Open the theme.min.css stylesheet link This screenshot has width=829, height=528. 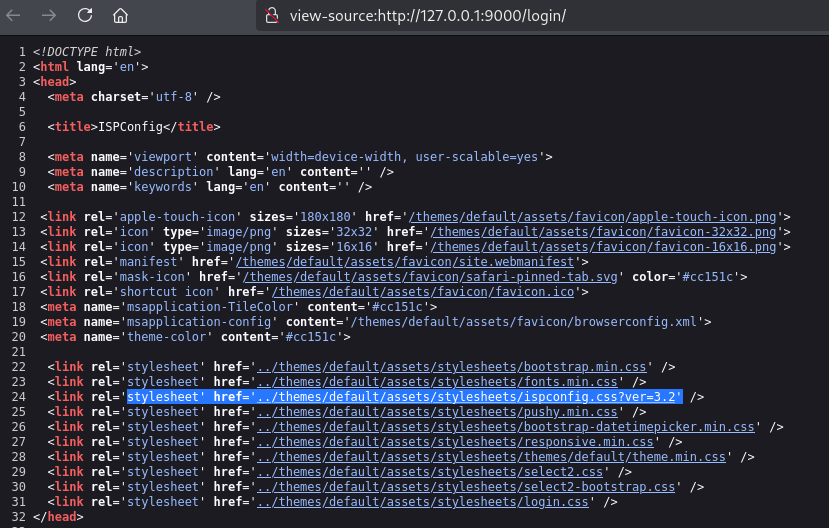click(492, 457)
